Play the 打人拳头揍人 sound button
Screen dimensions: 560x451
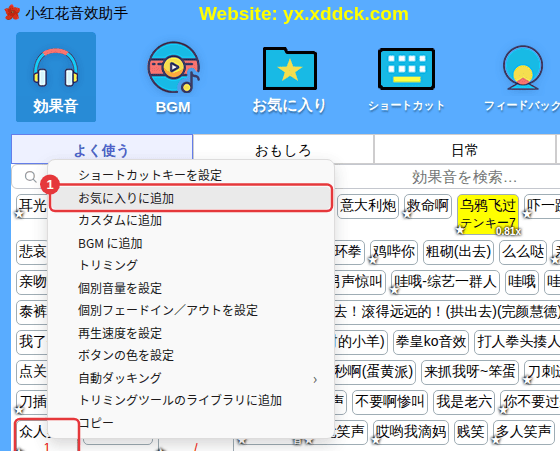517,342
